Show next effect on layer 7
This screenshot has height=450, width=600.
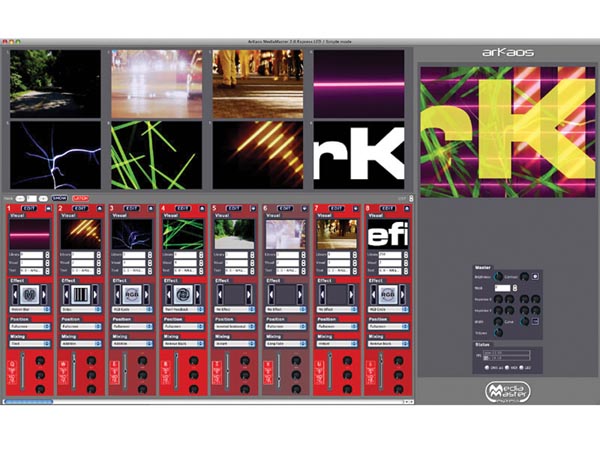352,294
